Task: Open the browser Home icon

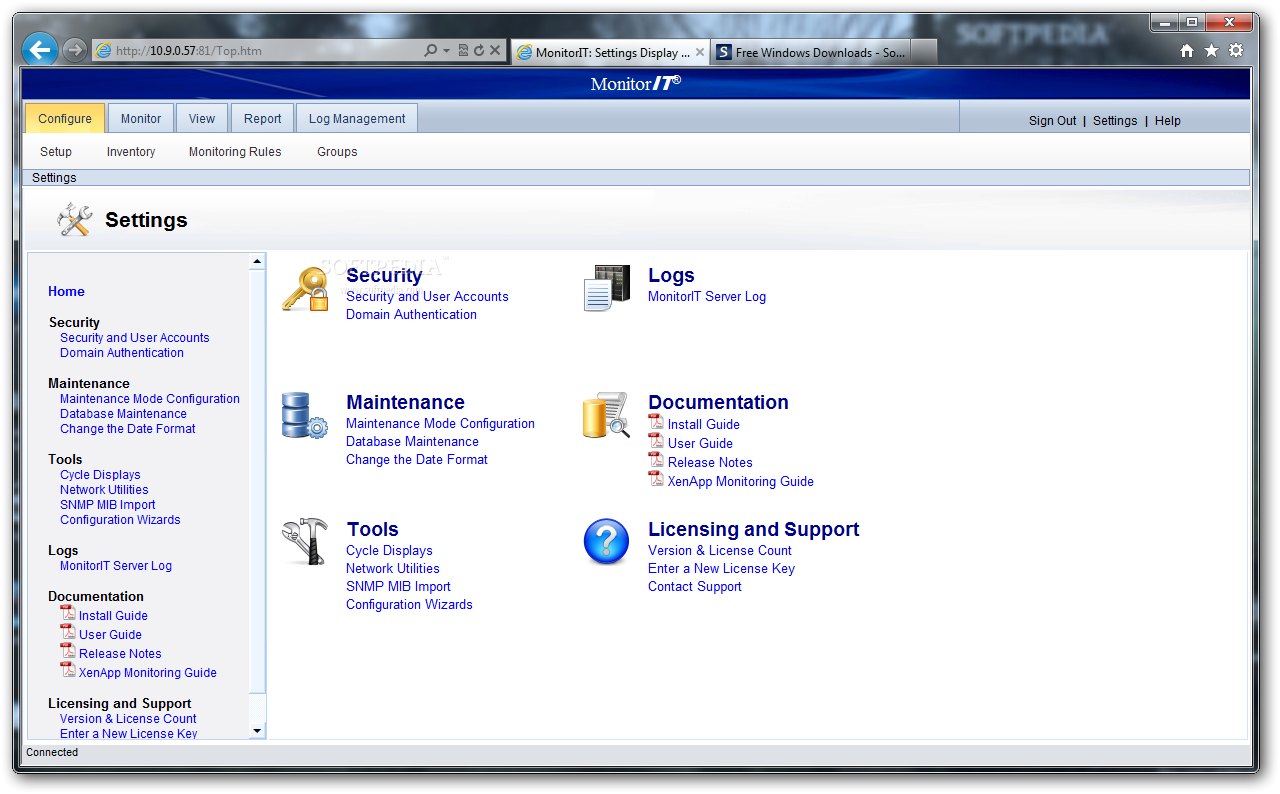Action: point(1187,50)
